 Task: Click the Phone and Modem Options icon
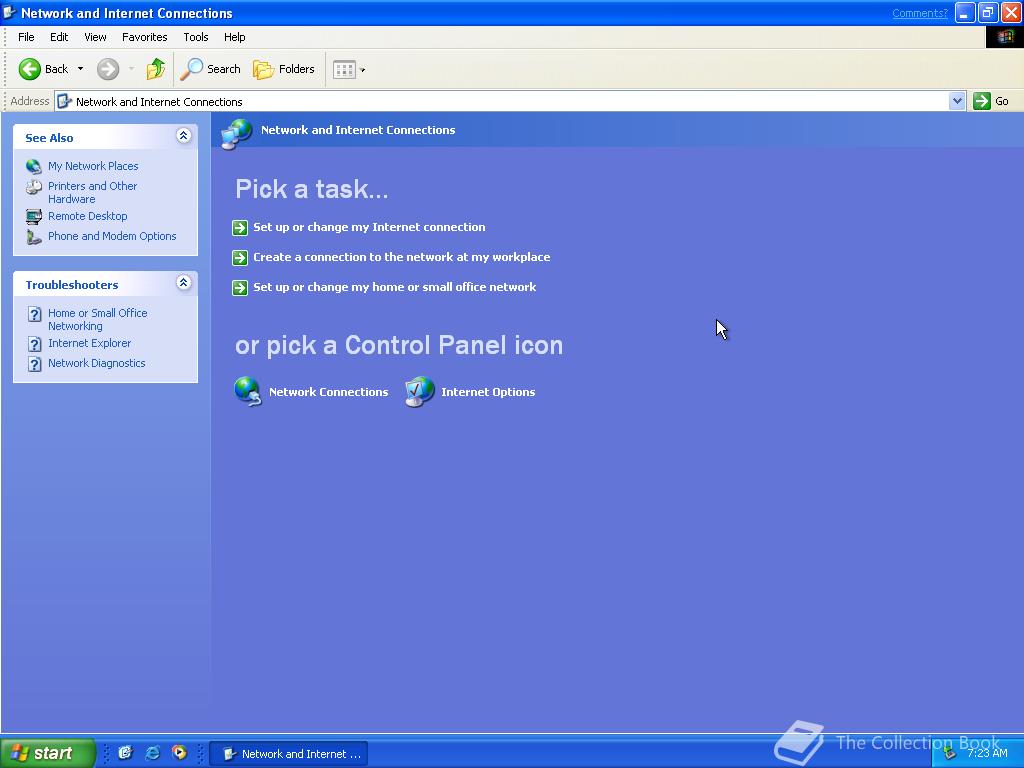point(34,236)
